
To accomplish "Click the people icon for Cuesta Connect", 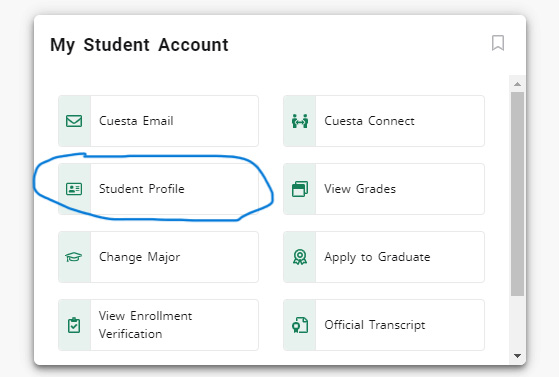I will (300, 121).
